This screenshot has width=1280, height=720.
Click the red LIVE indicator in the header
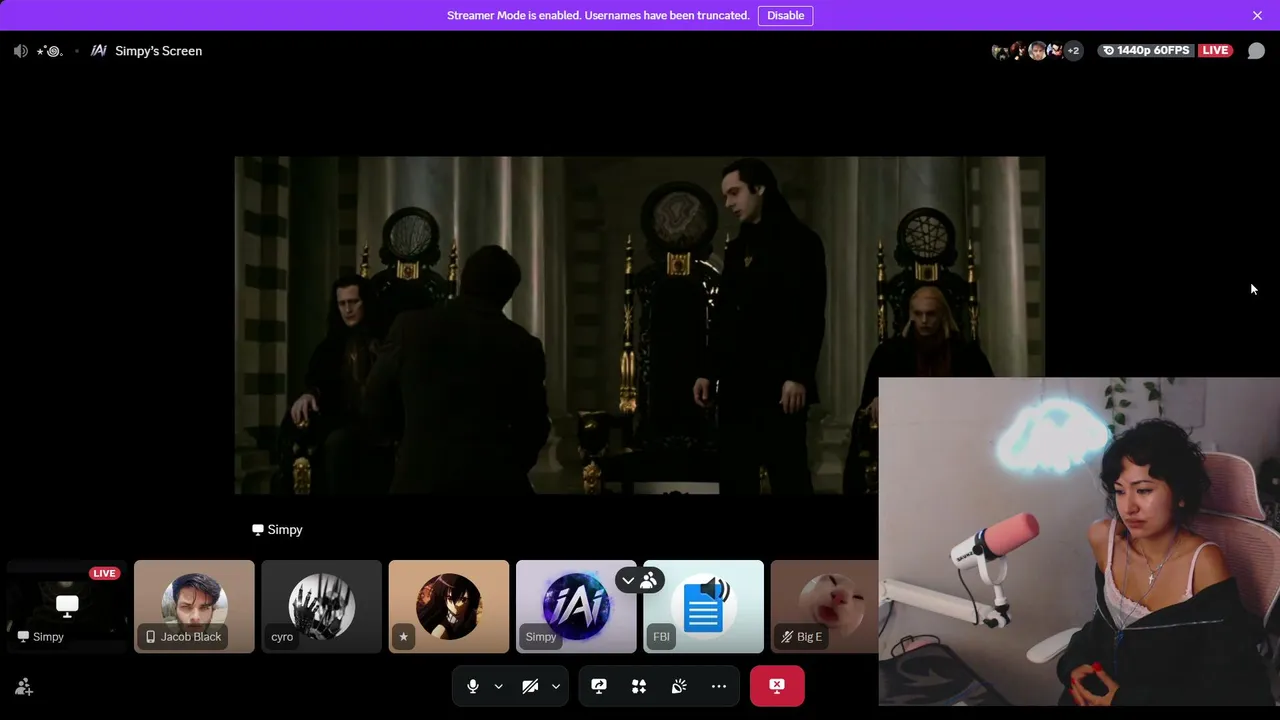click(x=1215, y=51)
